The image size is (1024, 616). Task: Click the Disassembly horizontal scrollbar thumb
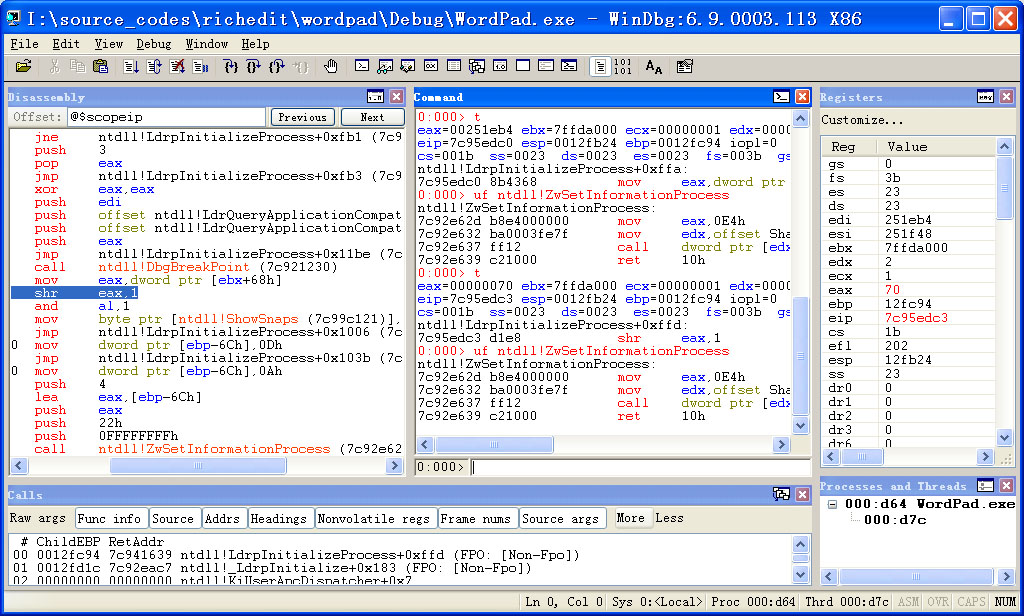(x=198, y=465)
